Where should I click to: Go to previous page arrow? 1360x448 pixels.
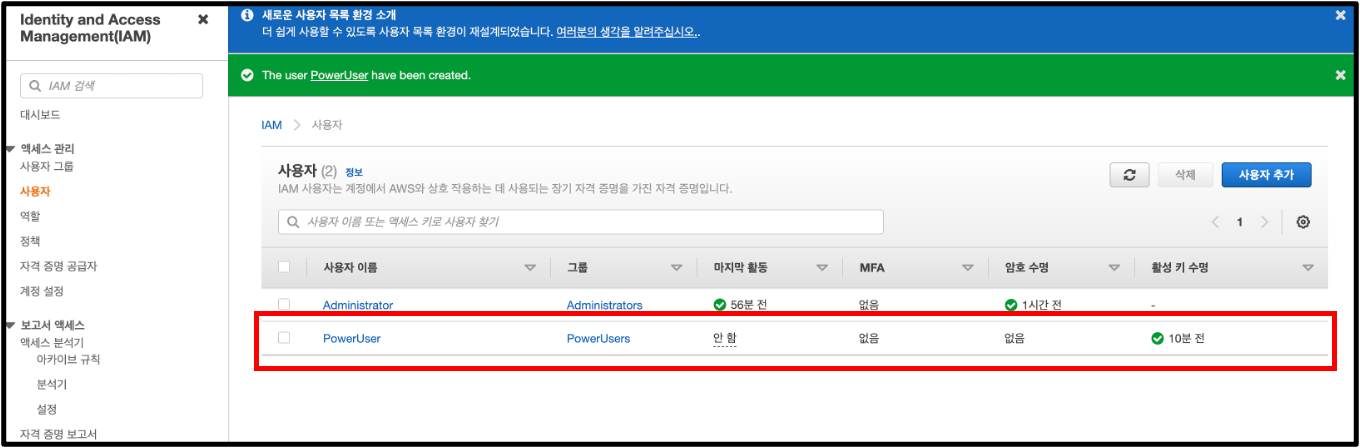coord(1215,222)
